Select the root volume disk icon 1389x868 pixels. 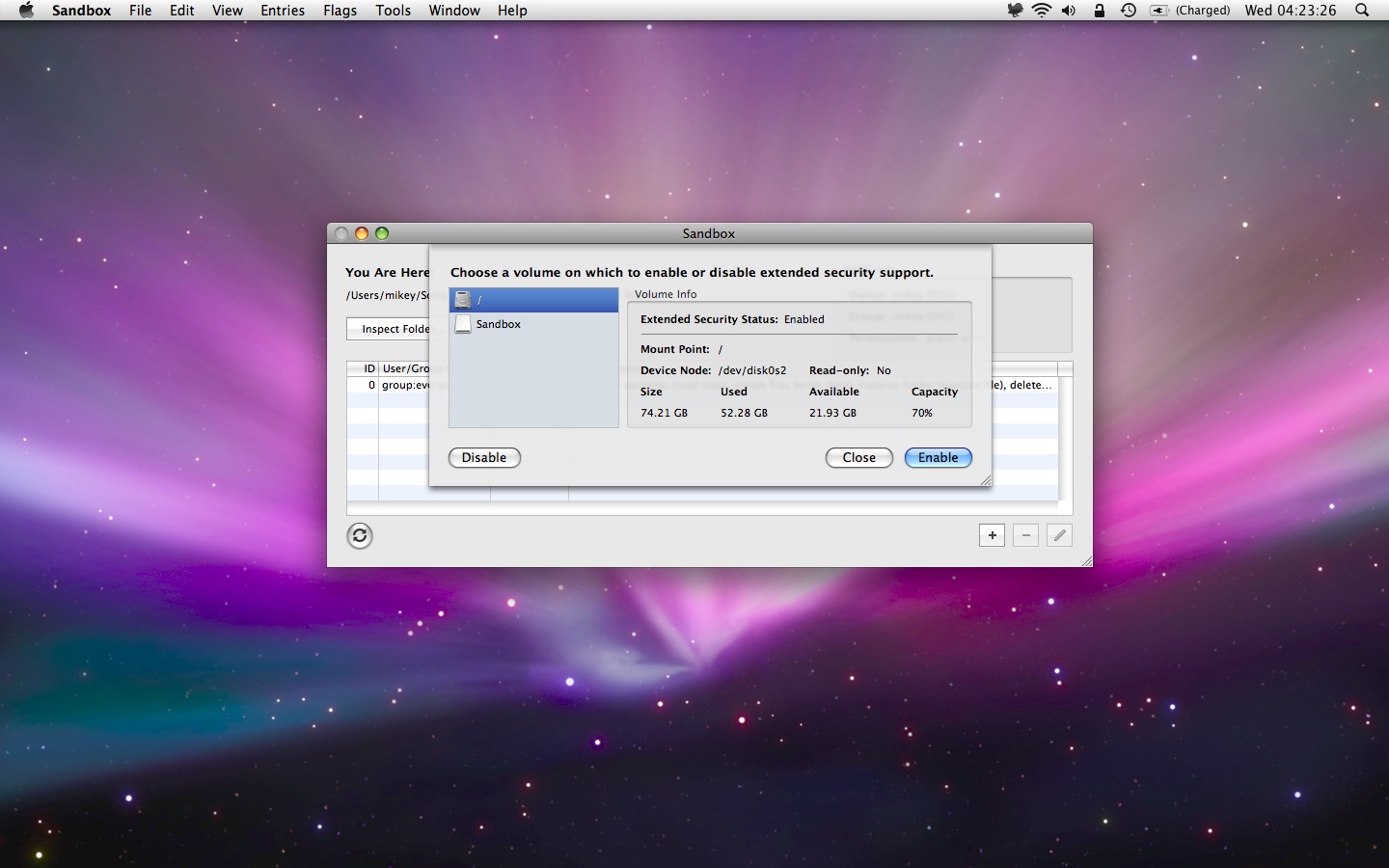click(x=463, y=300)
